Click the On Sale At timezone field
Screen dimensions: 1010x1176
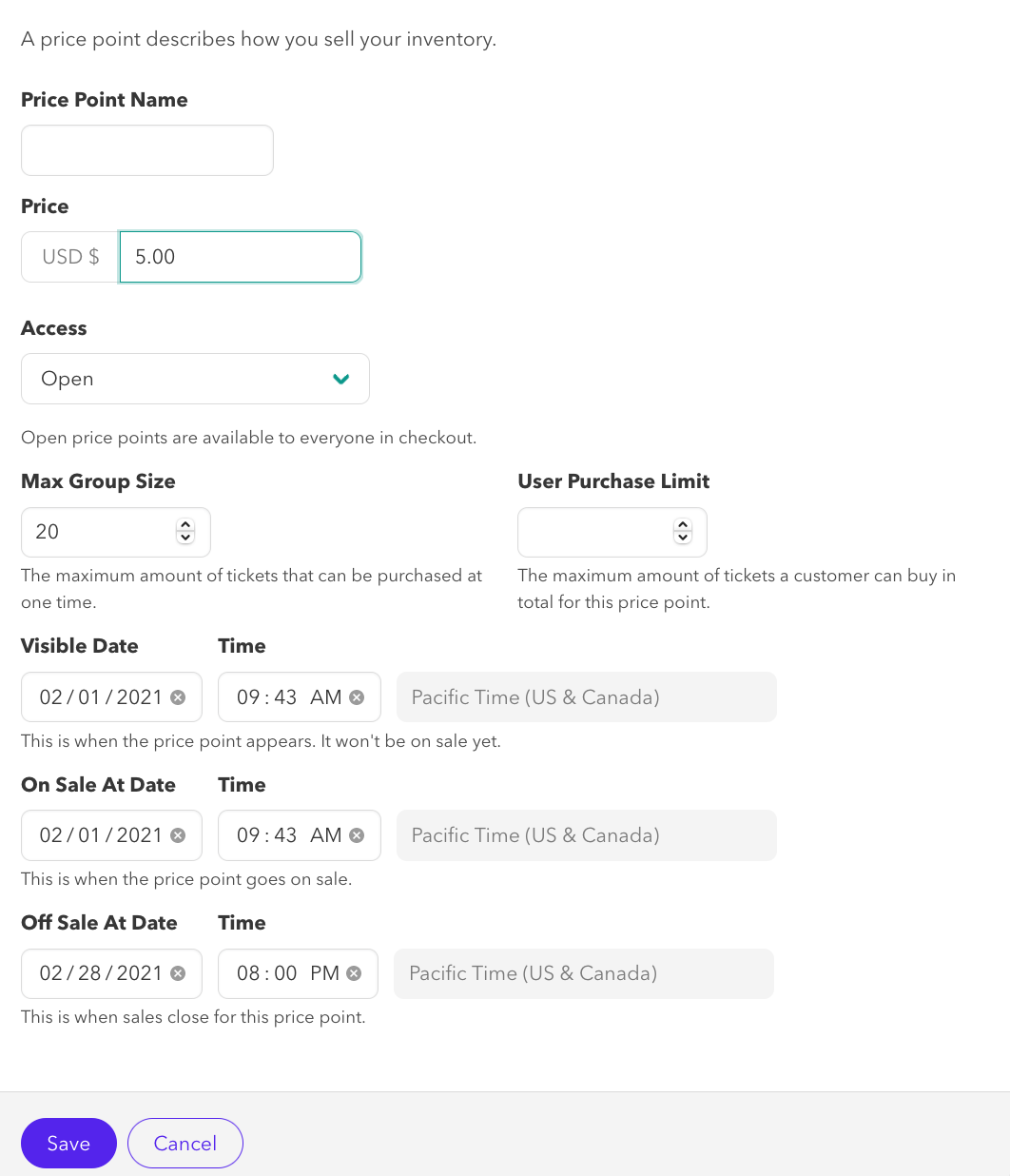[587, 835]
